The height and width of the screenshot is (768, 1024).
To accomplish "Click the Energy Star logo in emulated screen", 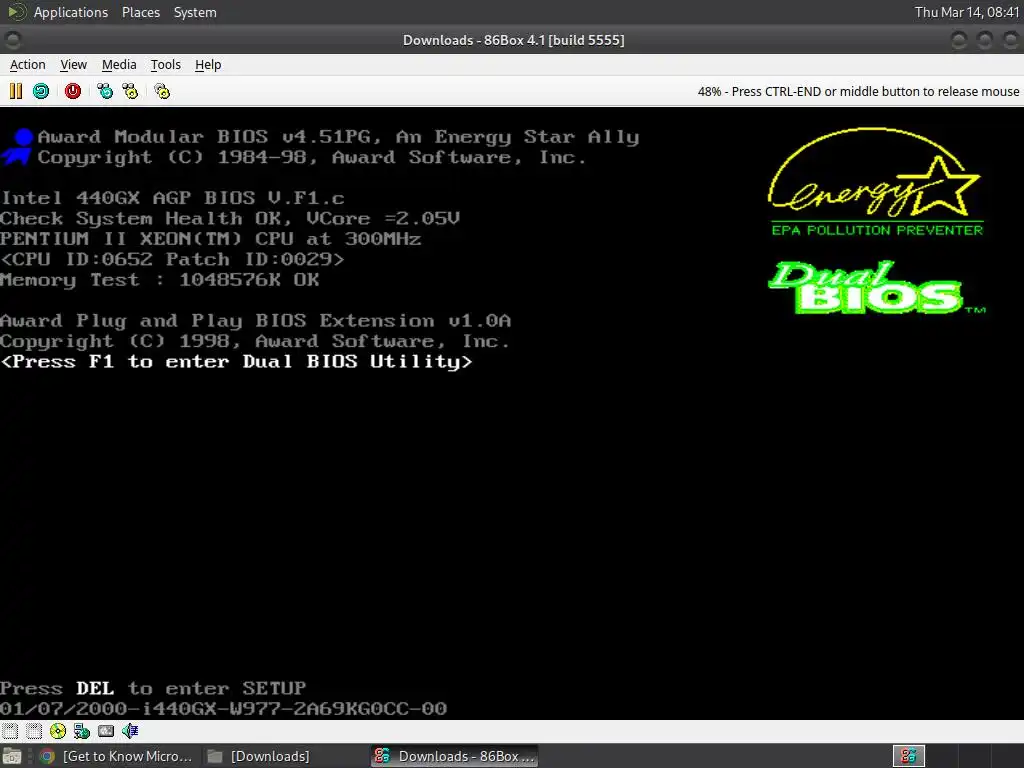I will point(876,182).
